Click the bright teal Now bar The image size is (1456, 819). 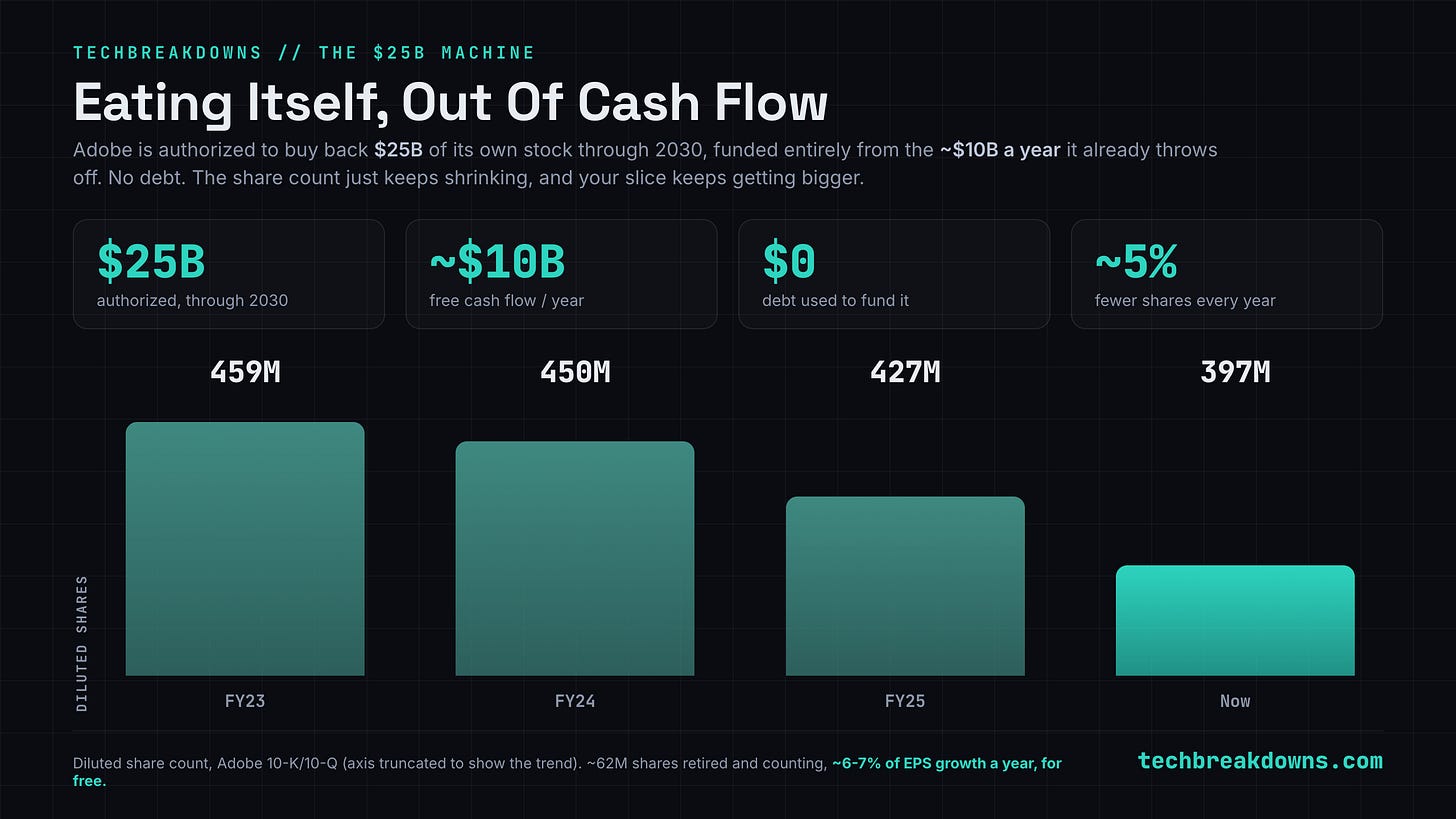coord(1235,621)
